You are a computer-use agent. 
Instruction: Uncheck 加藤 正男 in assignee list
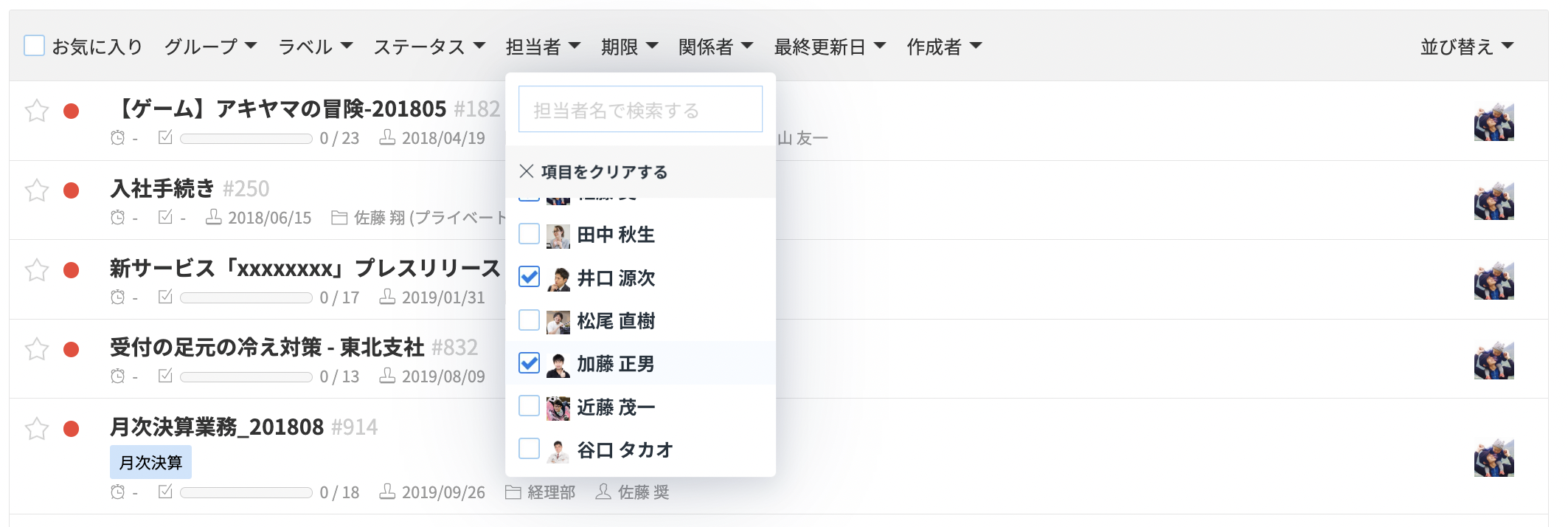(x=530, y=363)
